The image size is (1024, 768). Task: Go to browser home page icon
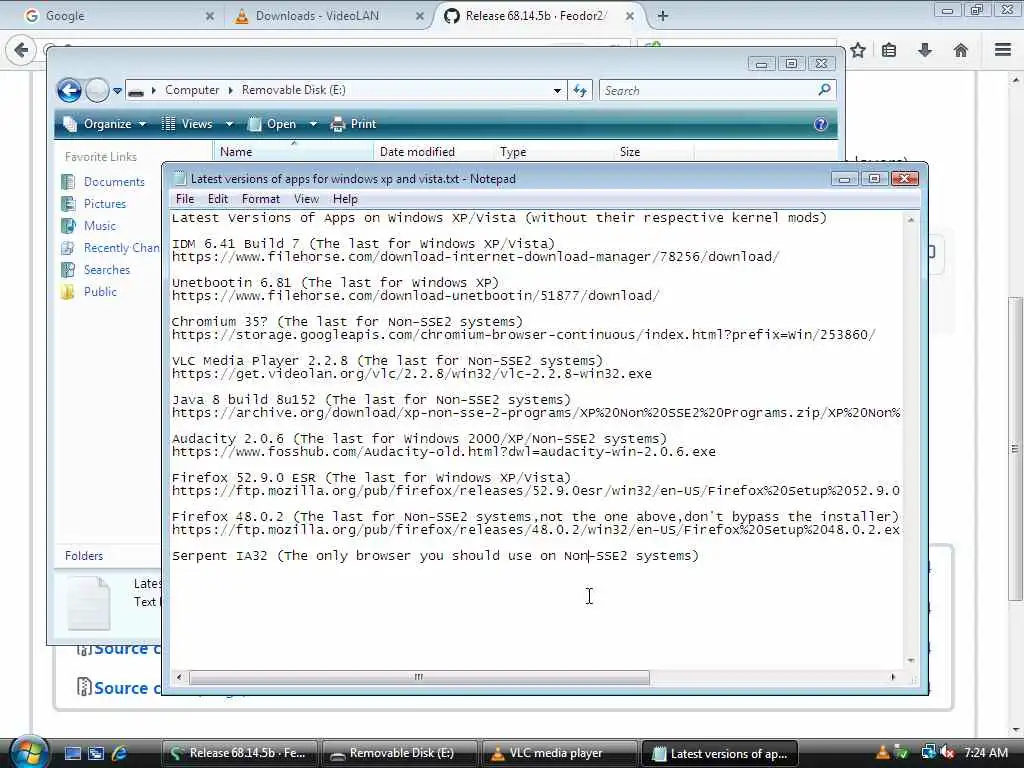[x=960, y=50]
